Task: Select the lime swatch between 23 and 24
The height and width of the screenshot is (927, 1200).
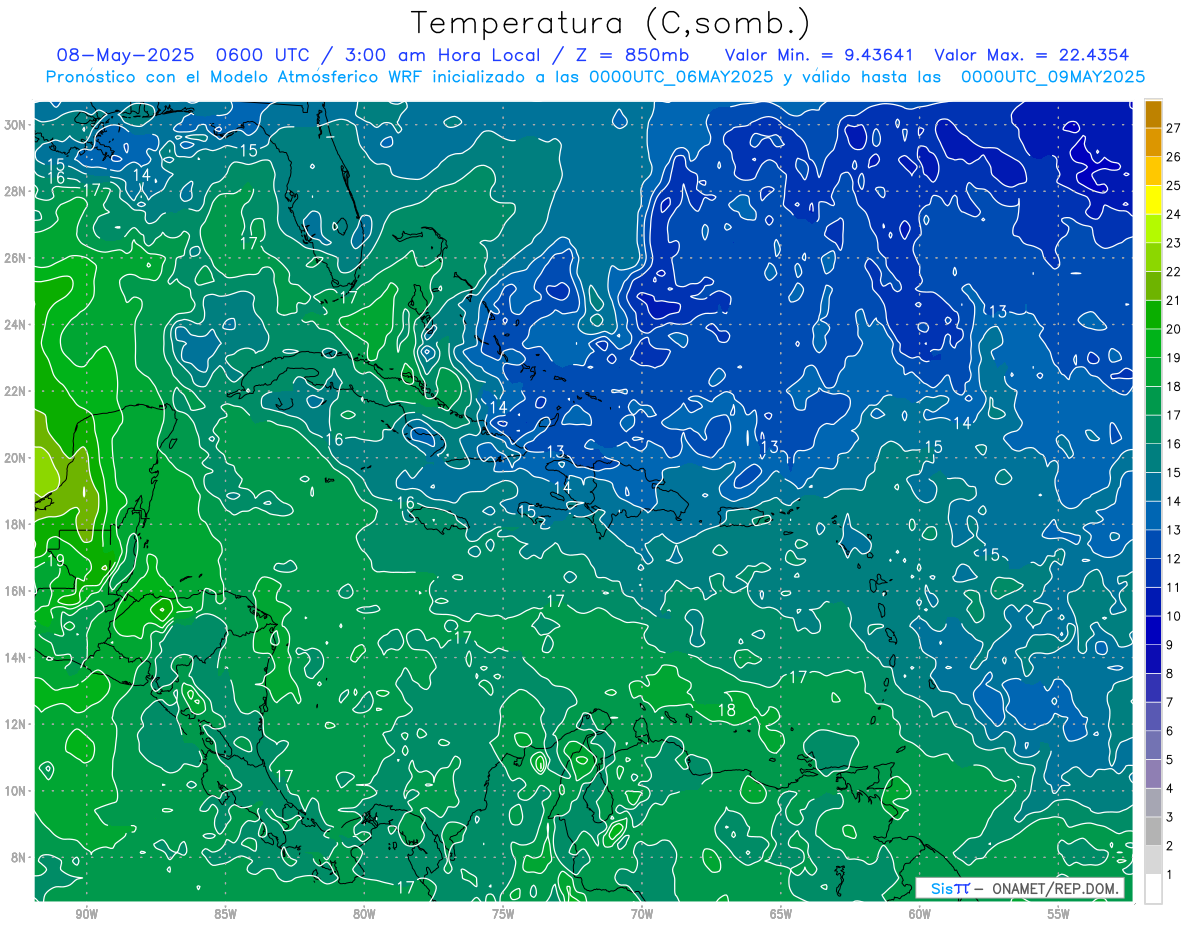Action: point(1153,228)
